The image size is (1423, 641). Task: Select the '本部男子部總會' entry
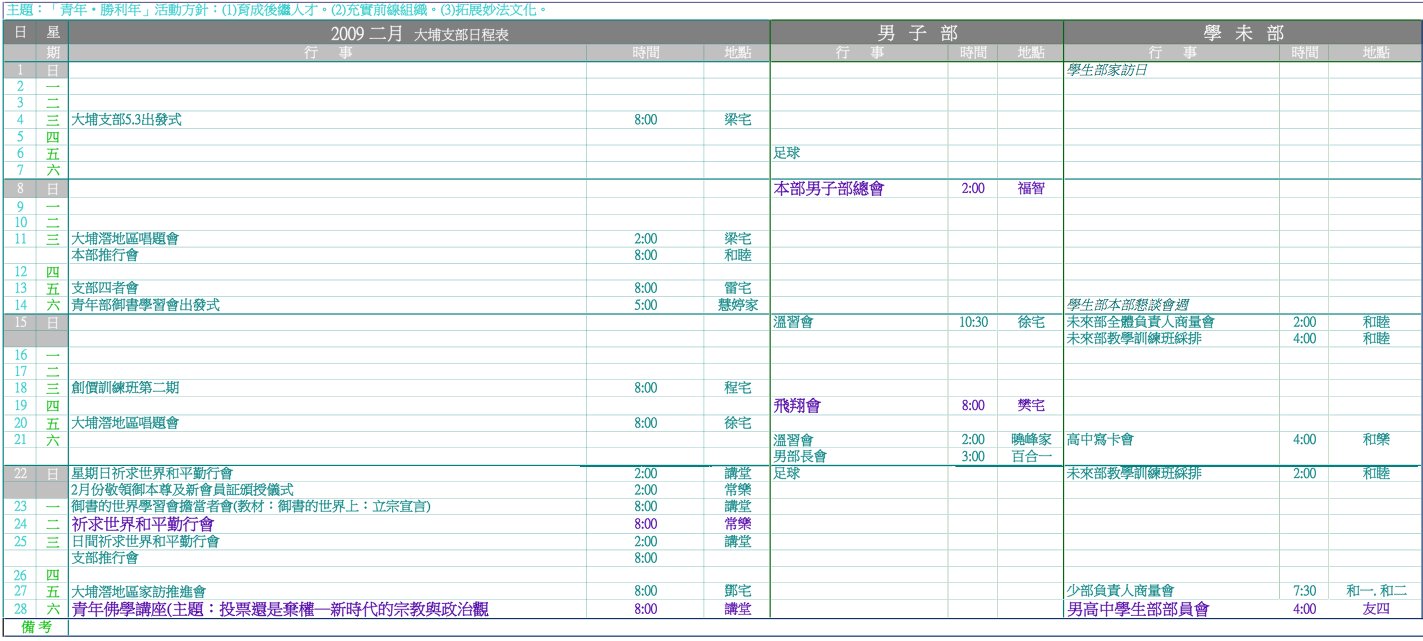[x=829, y=188]
